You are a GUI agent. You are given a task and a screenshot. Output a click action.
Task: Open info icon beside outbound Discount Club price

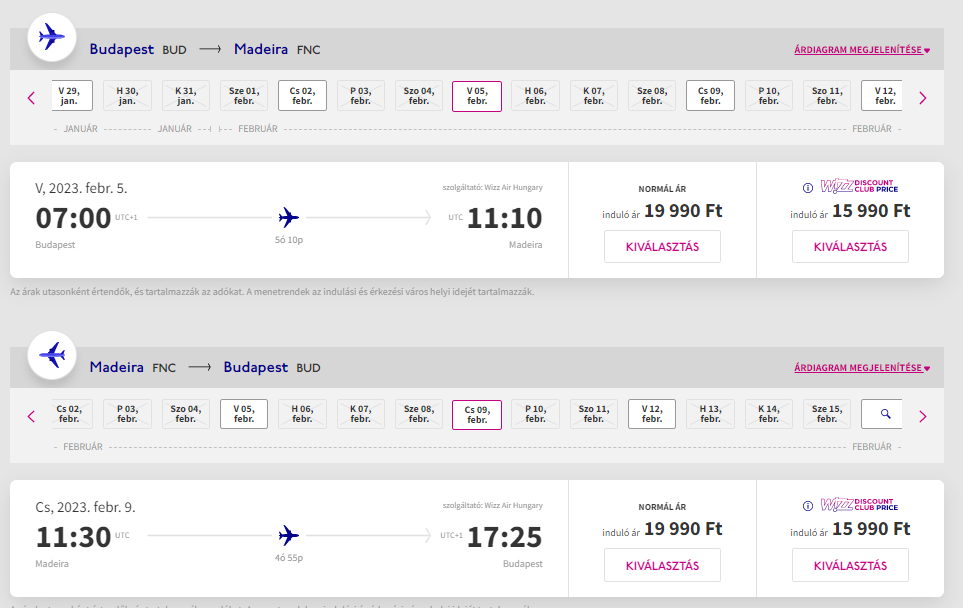808,188
